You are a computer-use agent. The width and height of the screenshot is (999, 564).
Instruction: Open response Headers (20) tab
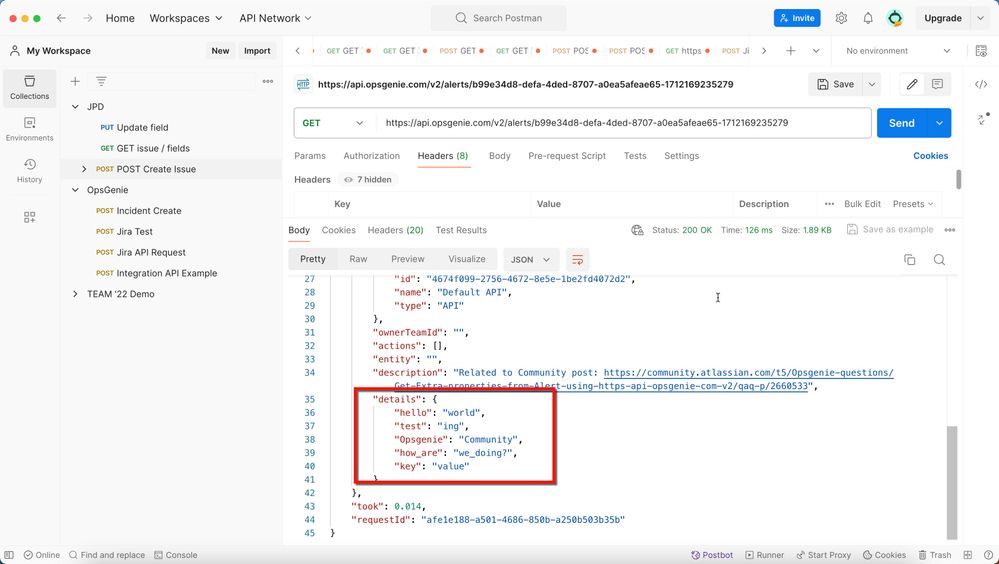[x=395, y=230]
